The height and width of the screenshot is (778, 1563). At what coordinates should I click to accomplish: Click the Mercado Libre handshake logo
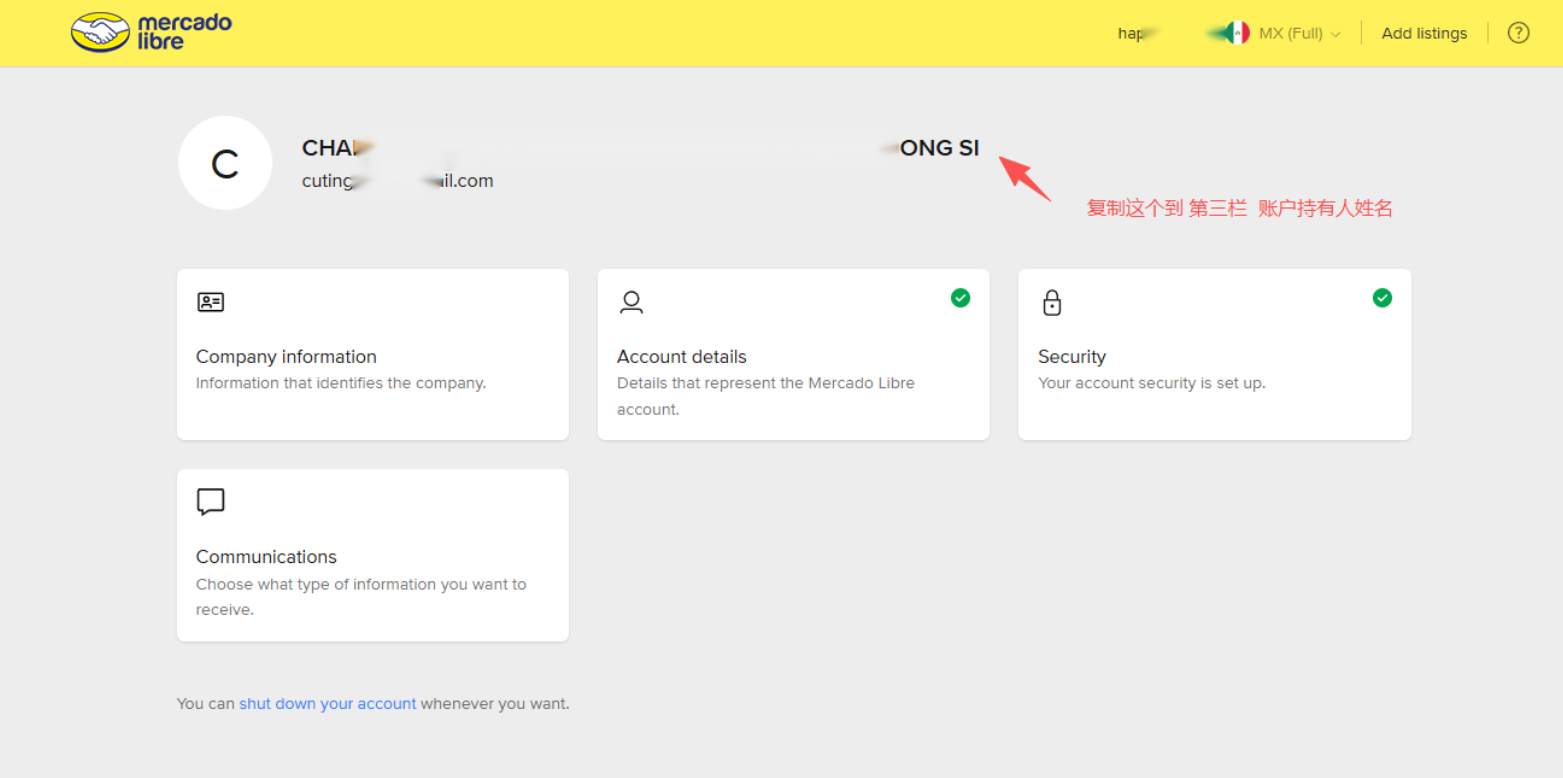coord(100,33)
